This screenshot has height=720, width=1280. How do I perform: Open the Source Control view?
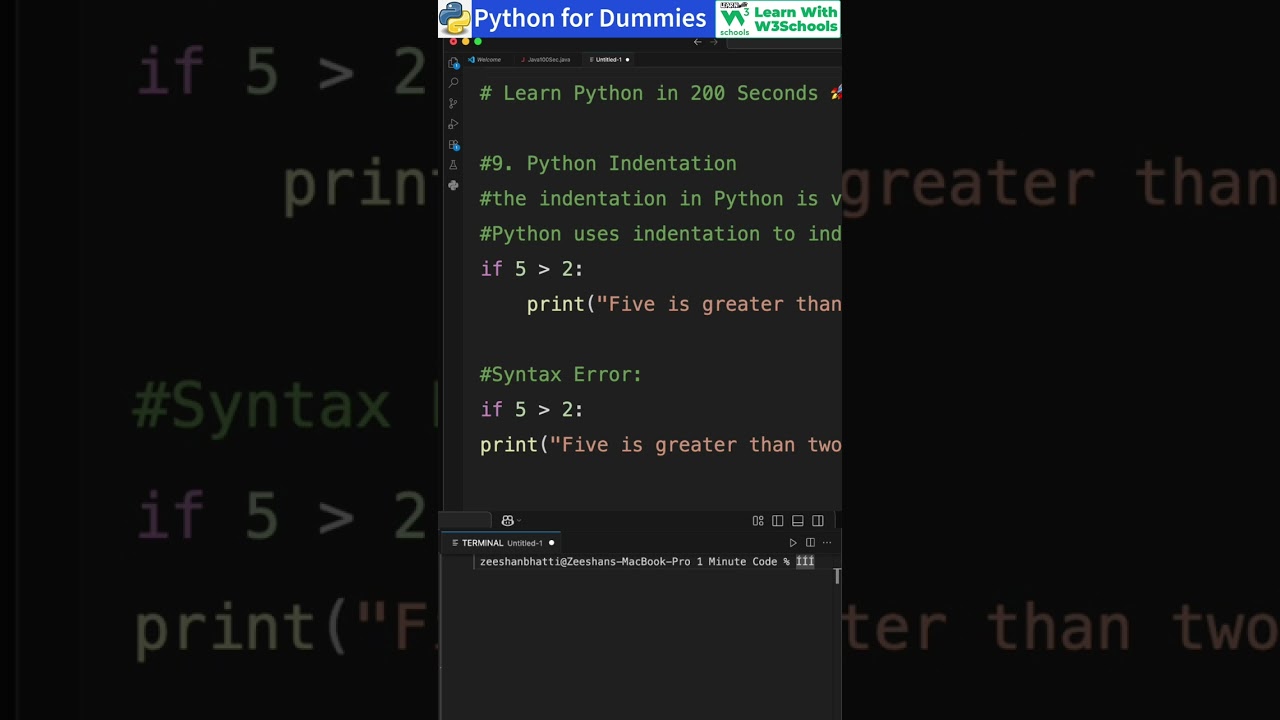pyautogui.click(x=453, y=103)
